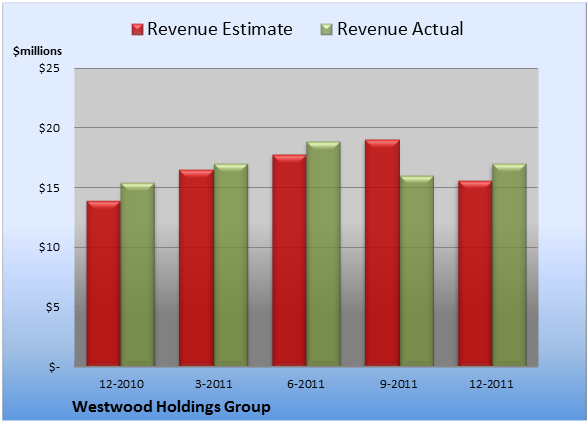Click the $- zero axis label
Viewport: 588px width, 422px height.
[54, 367]
